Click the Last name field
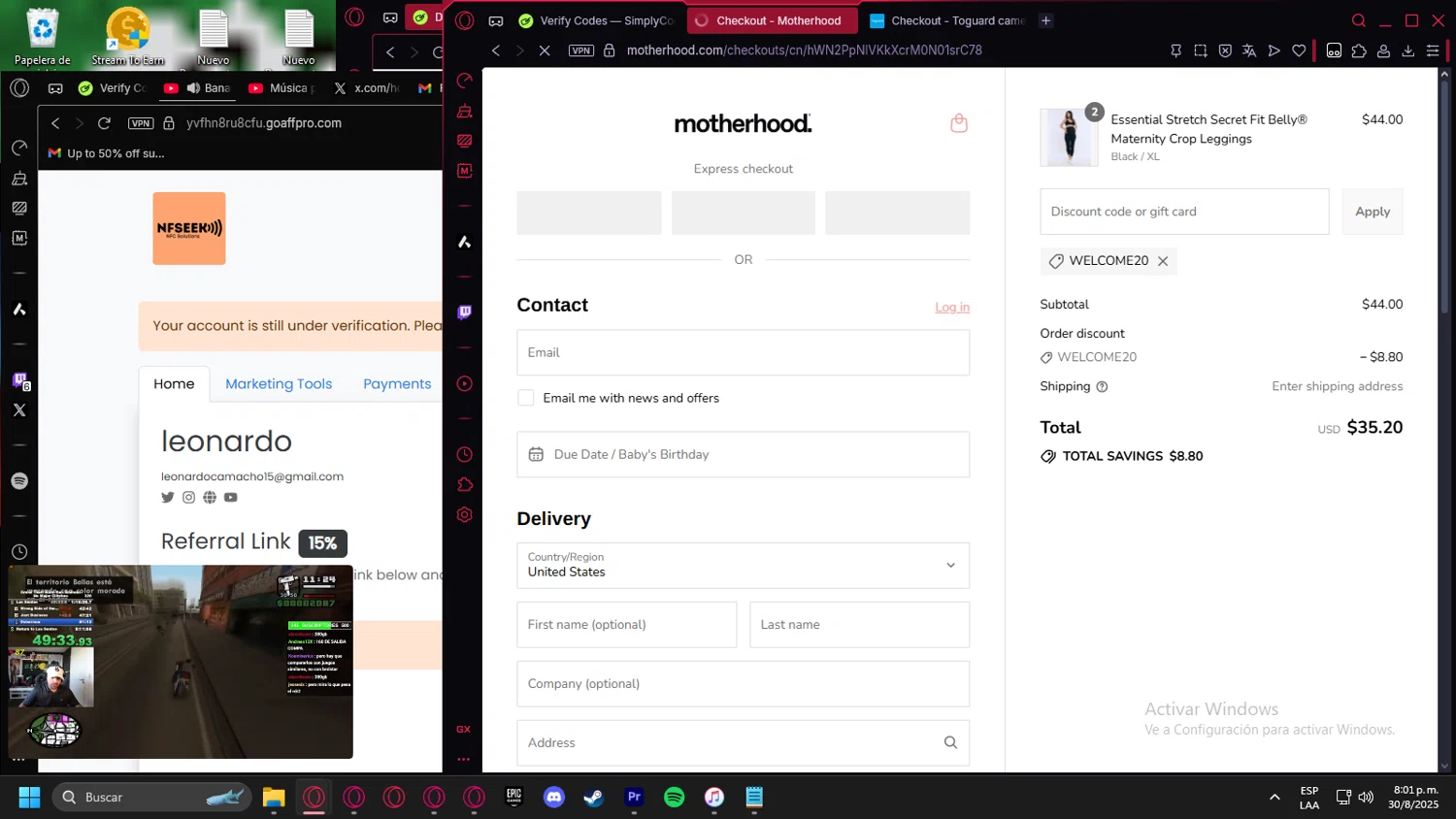The width and height of the screenshot is (1456, 819). click(859, 624)
